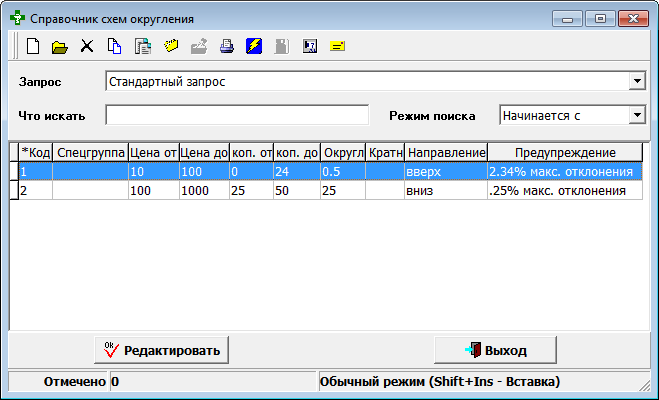Click the delete X toolbar icon
Screen dimensions: 659x400
point(87,46)
